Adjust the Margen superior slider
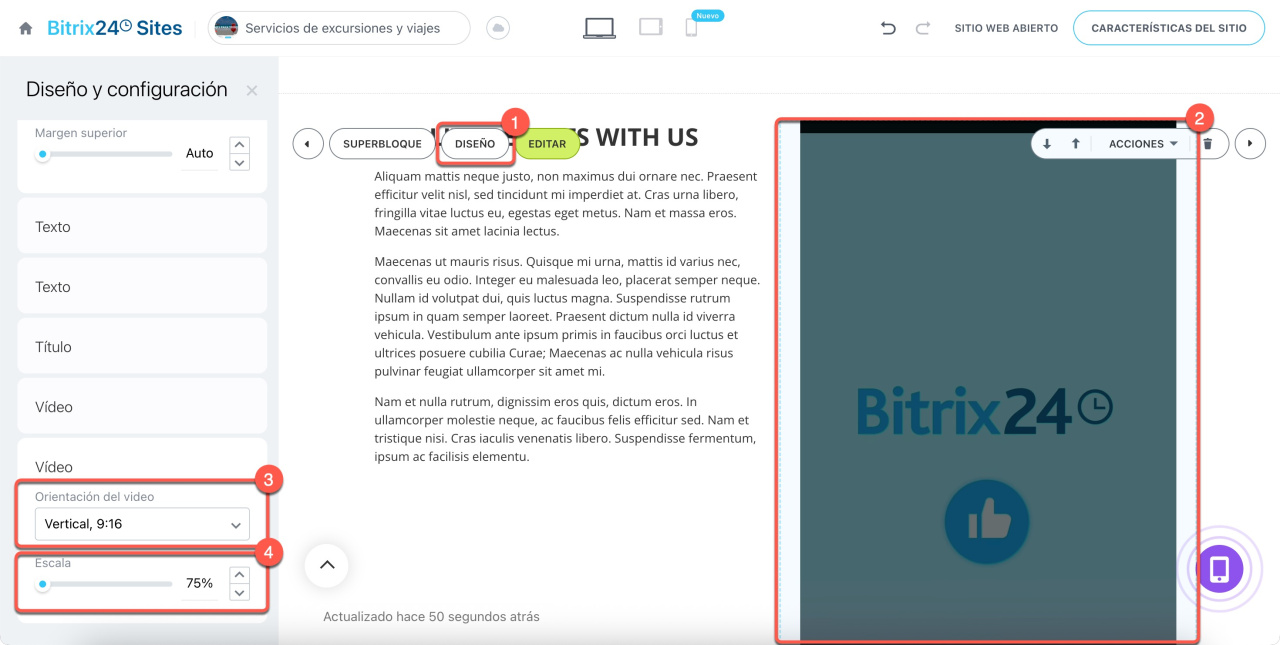 click(x=104, y=154)
